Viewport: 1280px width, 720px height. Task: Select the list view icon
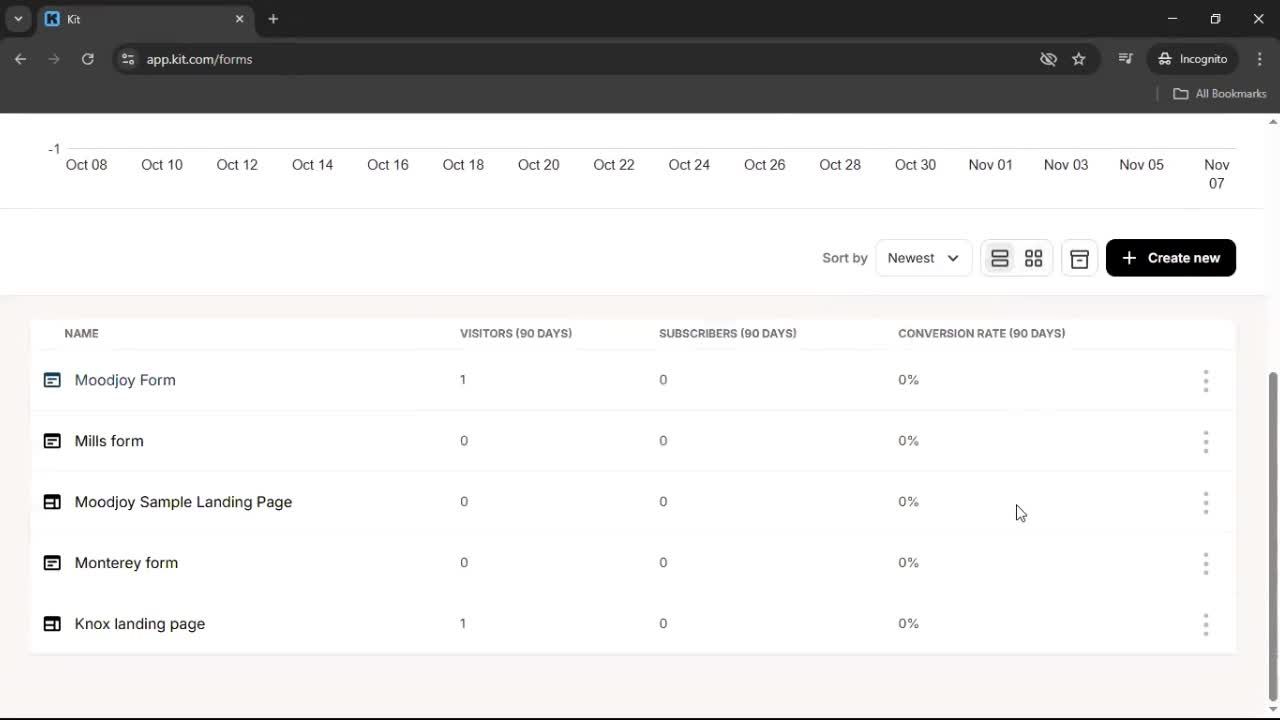(999, 258)
